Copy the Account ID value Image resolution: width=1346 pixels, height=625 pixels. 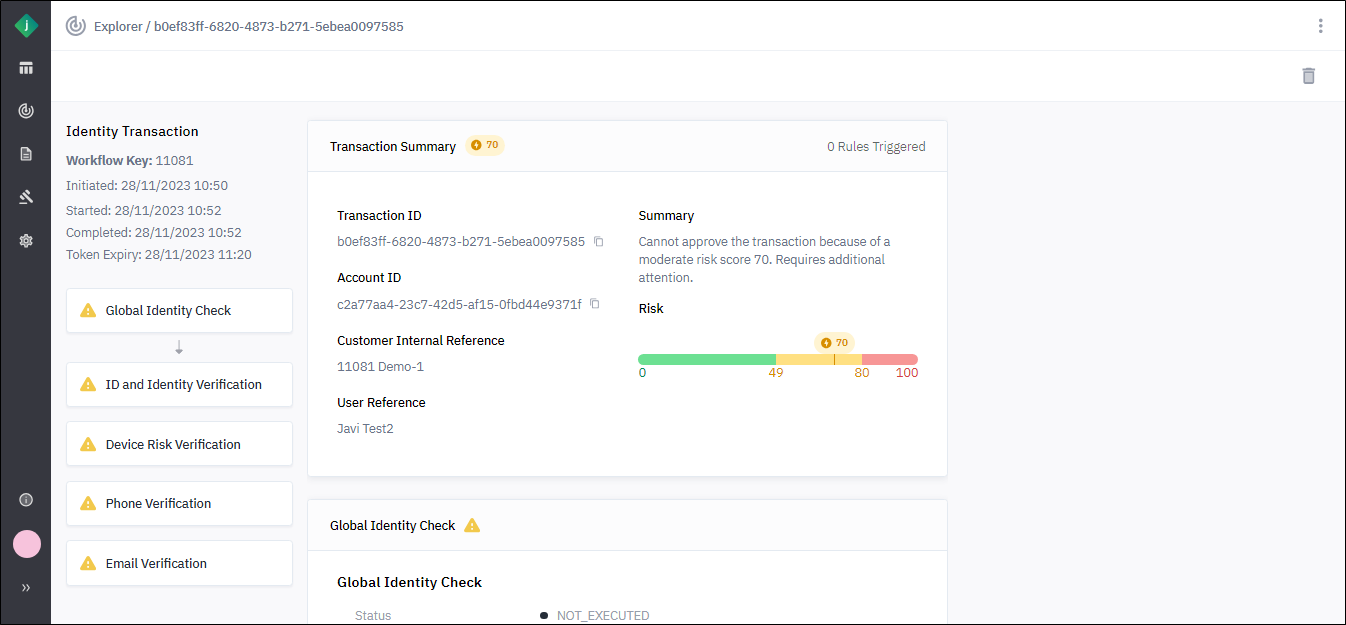pos(595,304)
